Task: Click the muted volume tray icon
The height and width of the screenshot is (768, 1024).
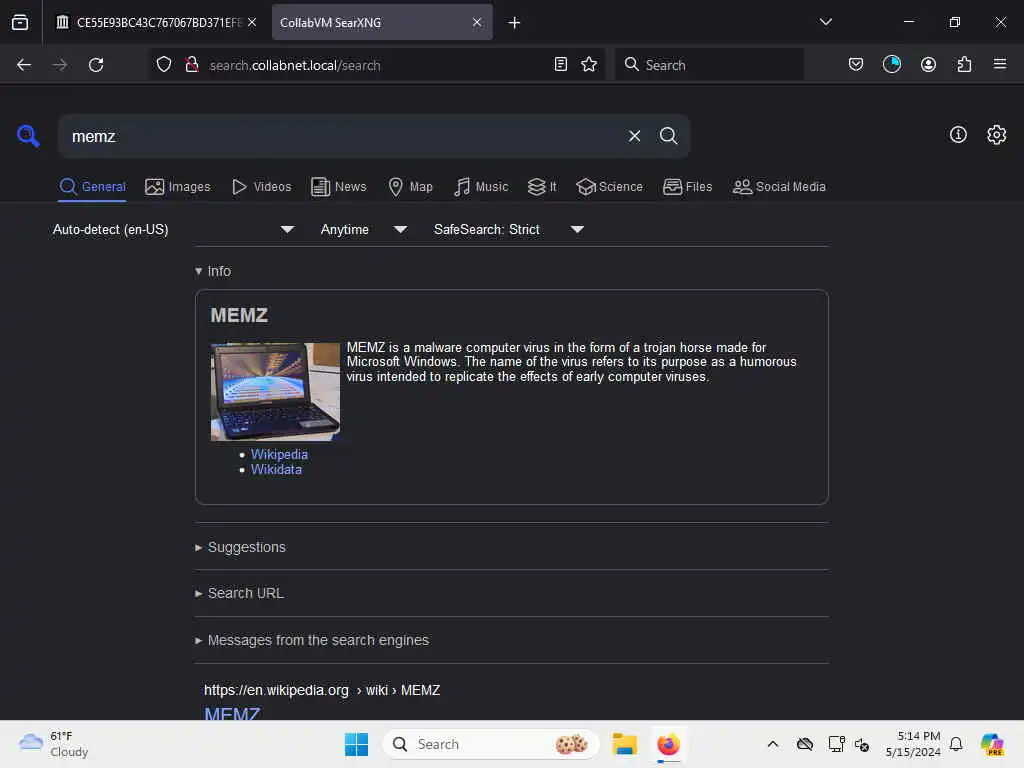Action: [861, 744]
